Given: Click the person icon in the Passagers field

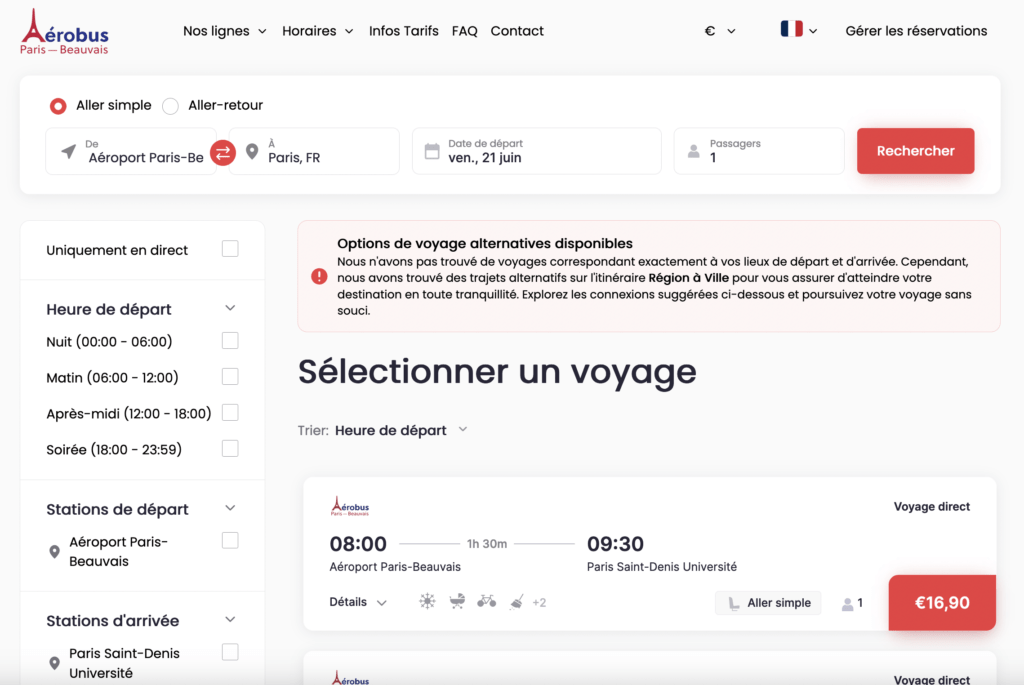Looking at the screenshot, I should pos(694,151).
